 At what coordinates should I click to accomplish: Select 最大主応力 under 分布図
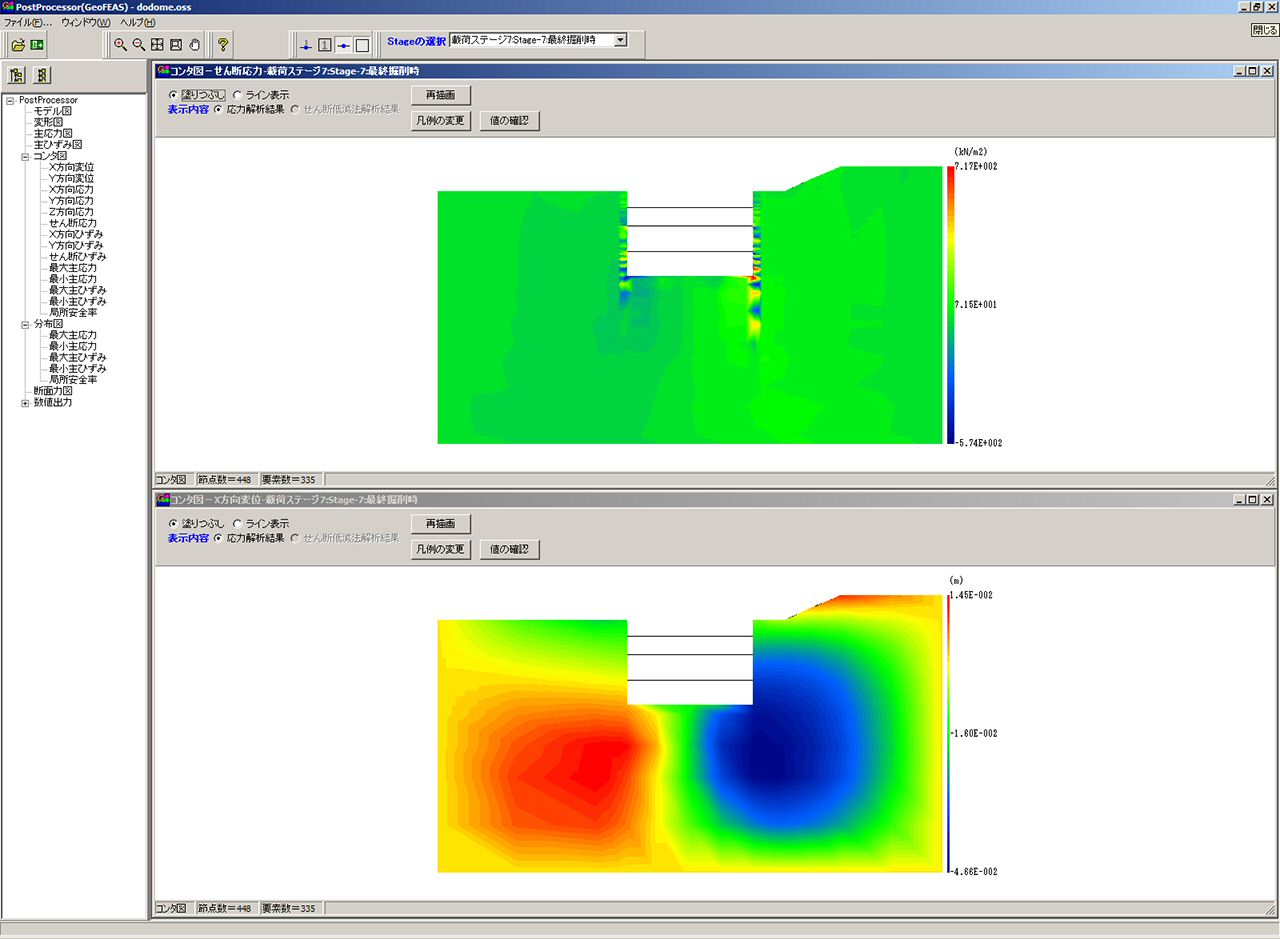coord(73,335)
